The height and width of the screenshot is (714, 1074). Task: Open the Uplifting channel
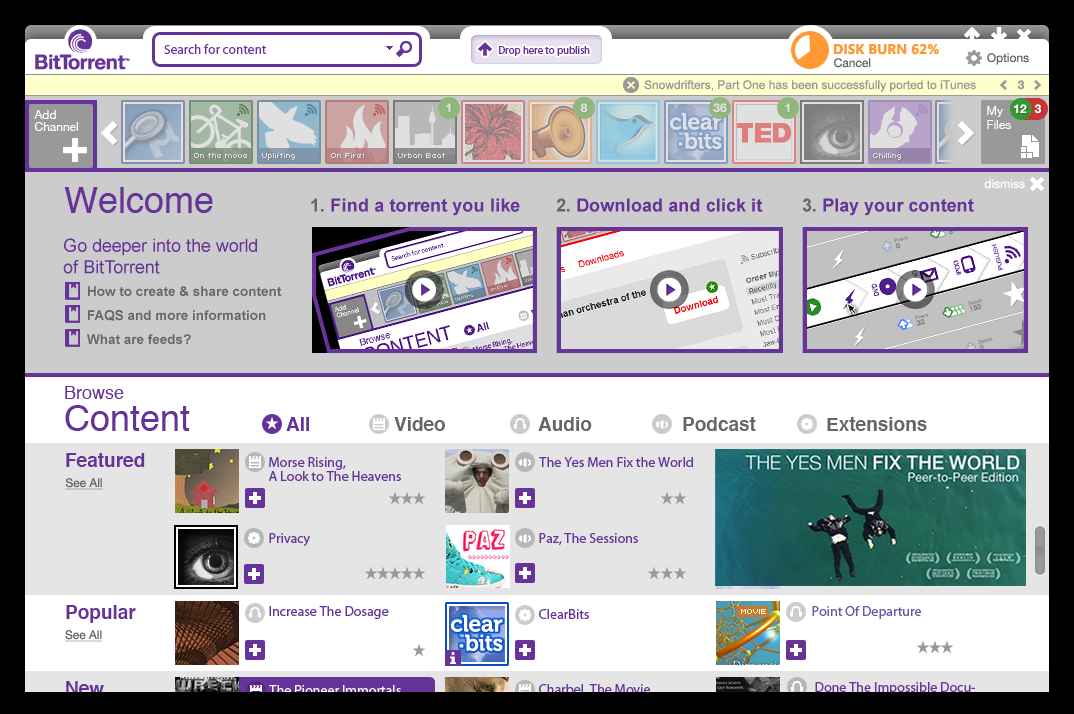coord(288,132)
